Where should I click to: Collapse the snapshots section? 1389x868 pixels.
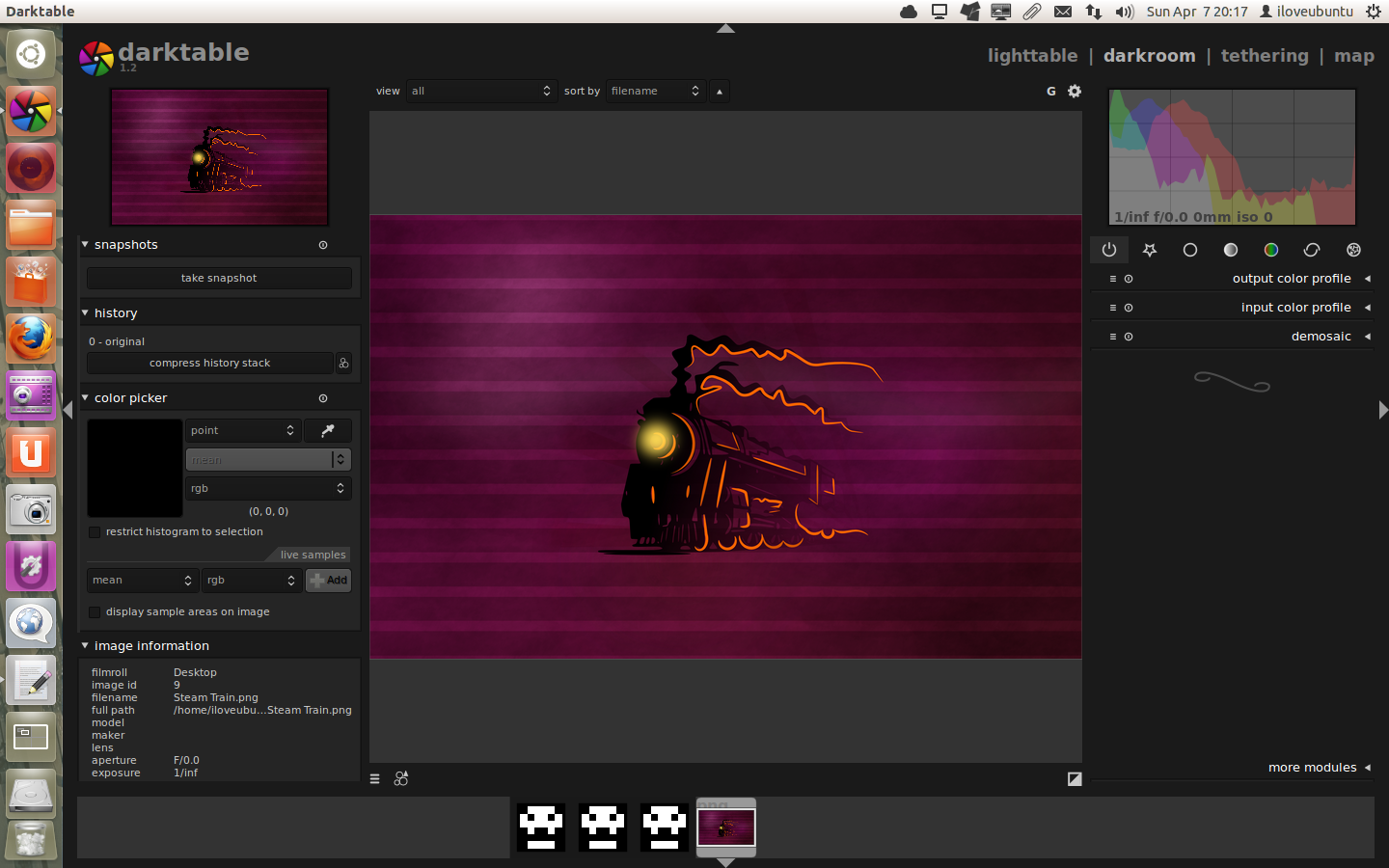(x=85, y=245)
